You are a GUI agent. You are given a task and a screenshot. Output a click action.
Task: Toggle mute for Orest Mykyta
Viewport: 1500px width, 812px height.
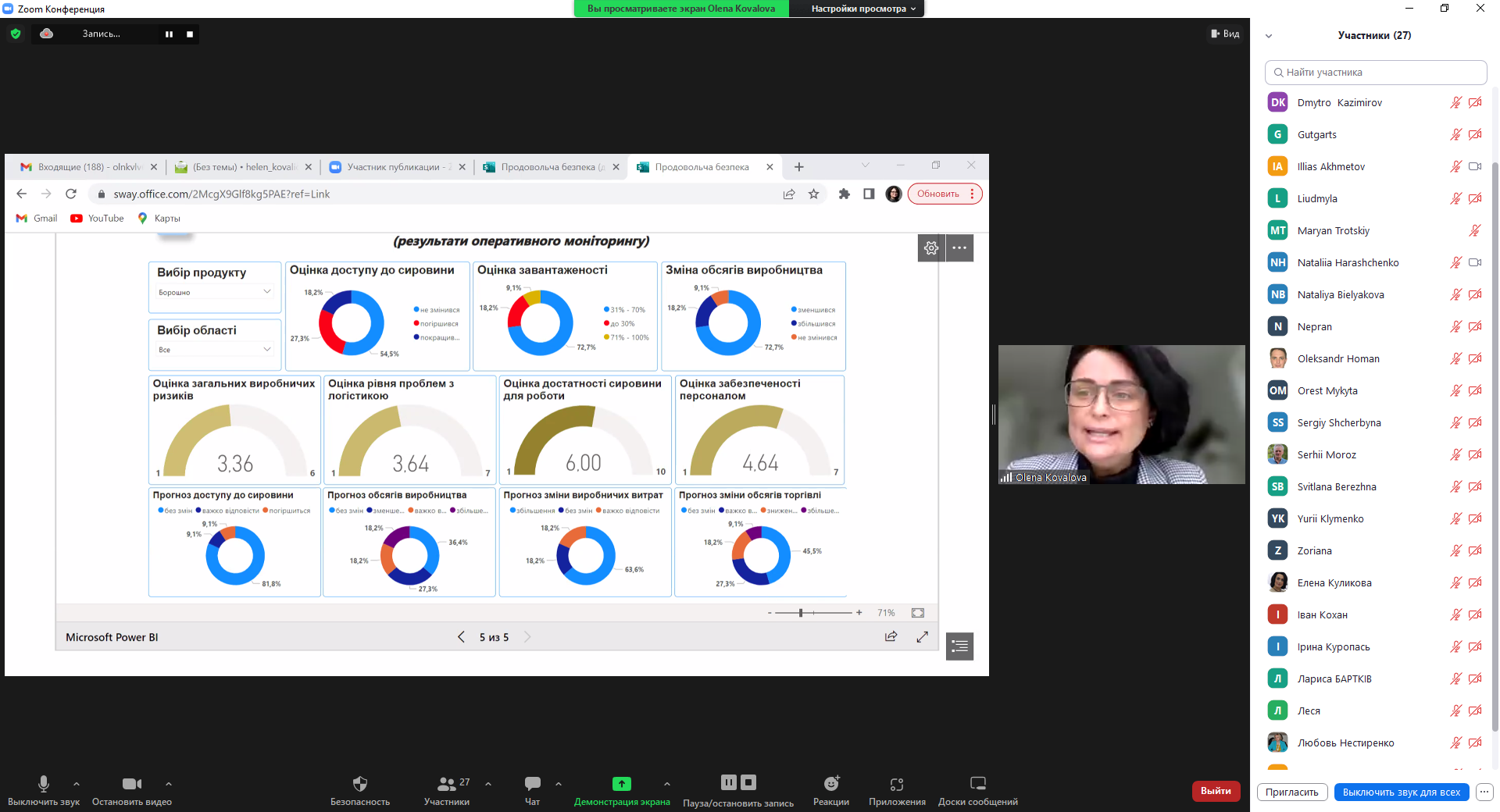[1455, 390]
